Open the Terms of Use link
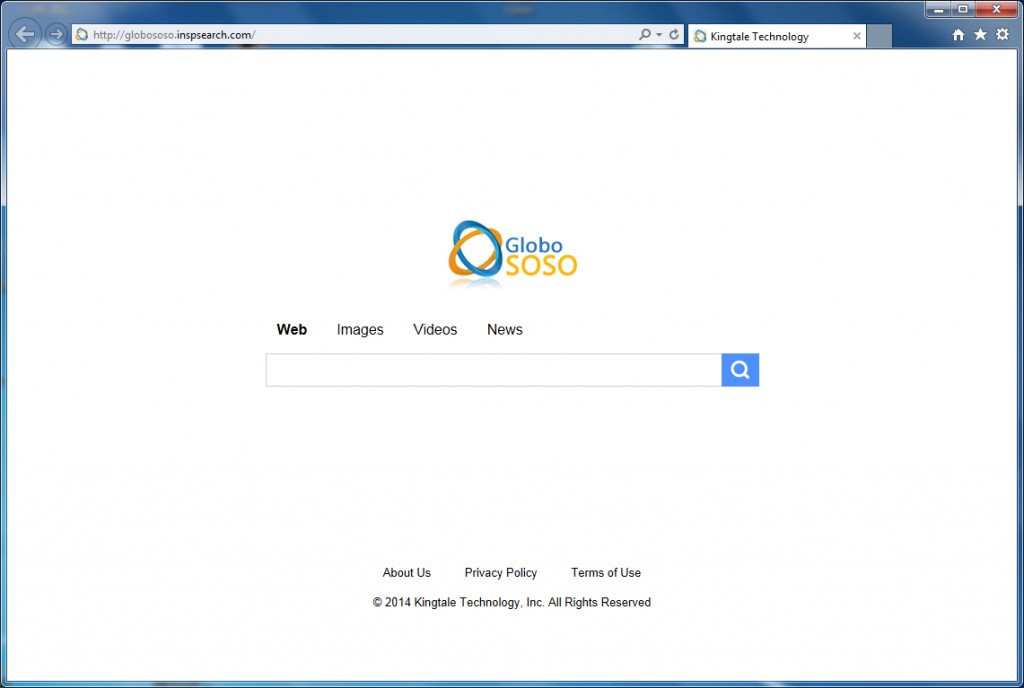 tap(606, 572)
